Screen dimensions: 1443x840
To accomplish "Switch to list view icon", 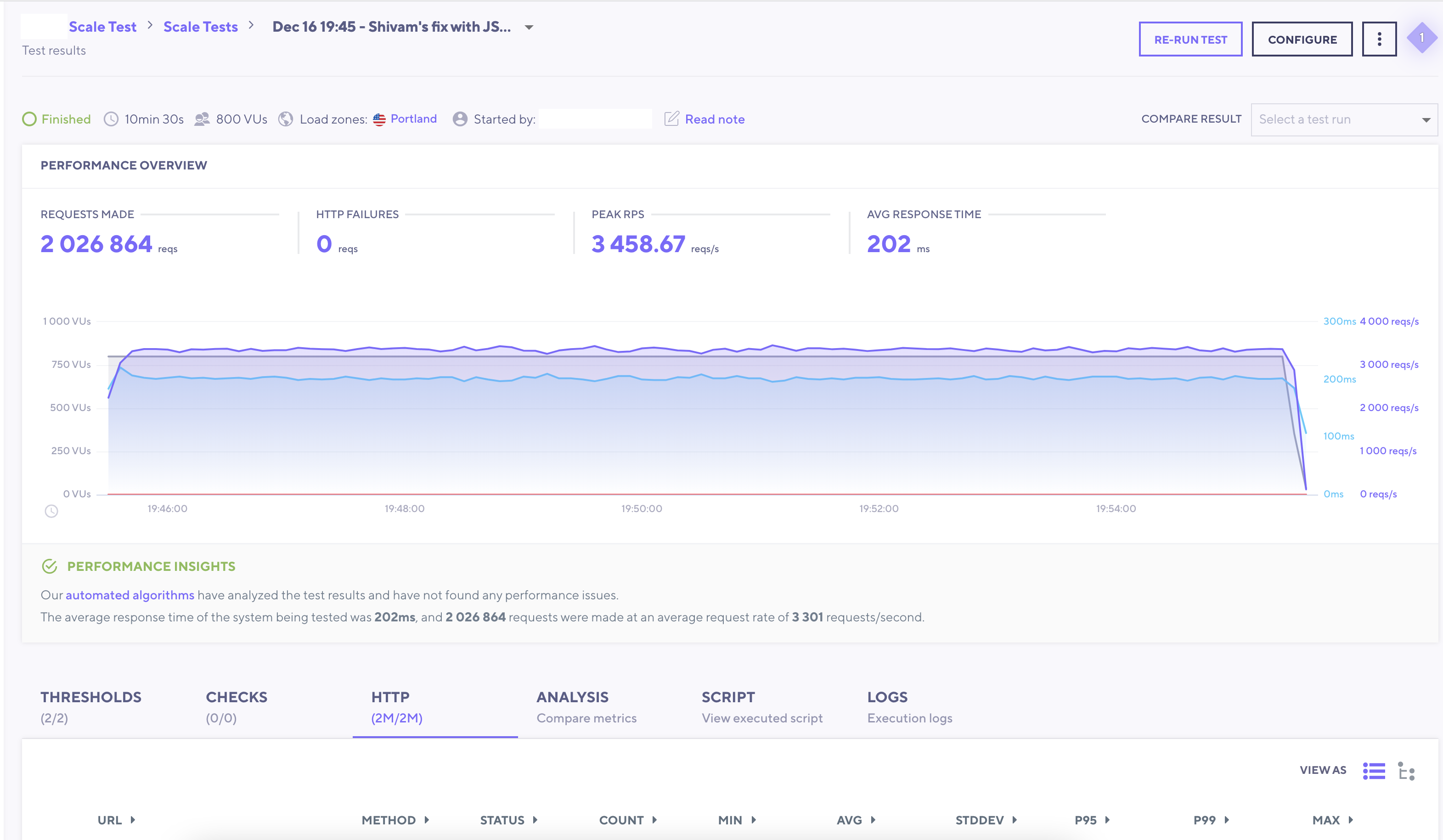I will pos(1374,771).
